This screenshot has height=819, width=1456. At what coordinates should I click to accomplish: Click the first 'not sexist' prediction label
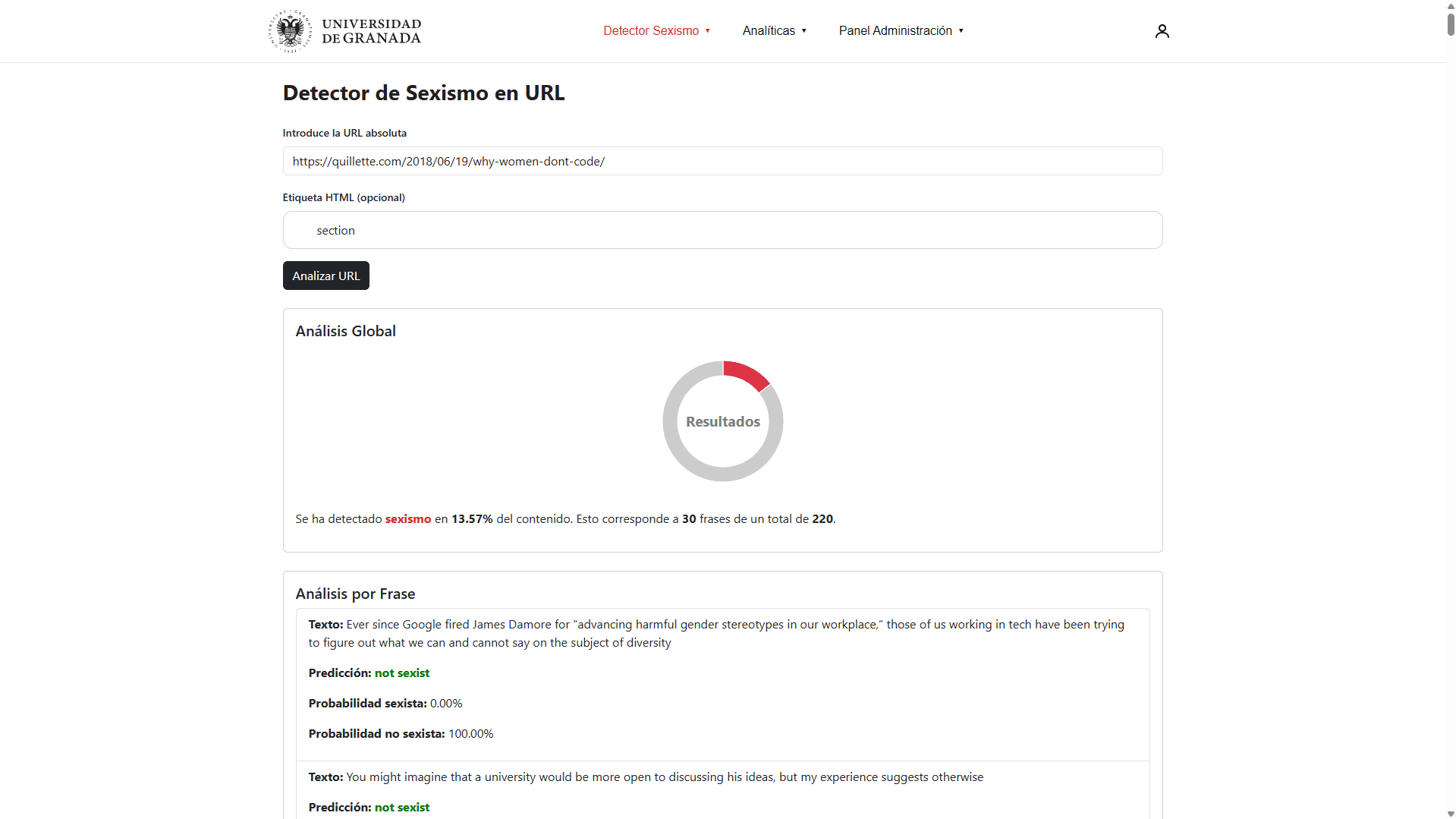pyautogui.click(x=402, y=673)
